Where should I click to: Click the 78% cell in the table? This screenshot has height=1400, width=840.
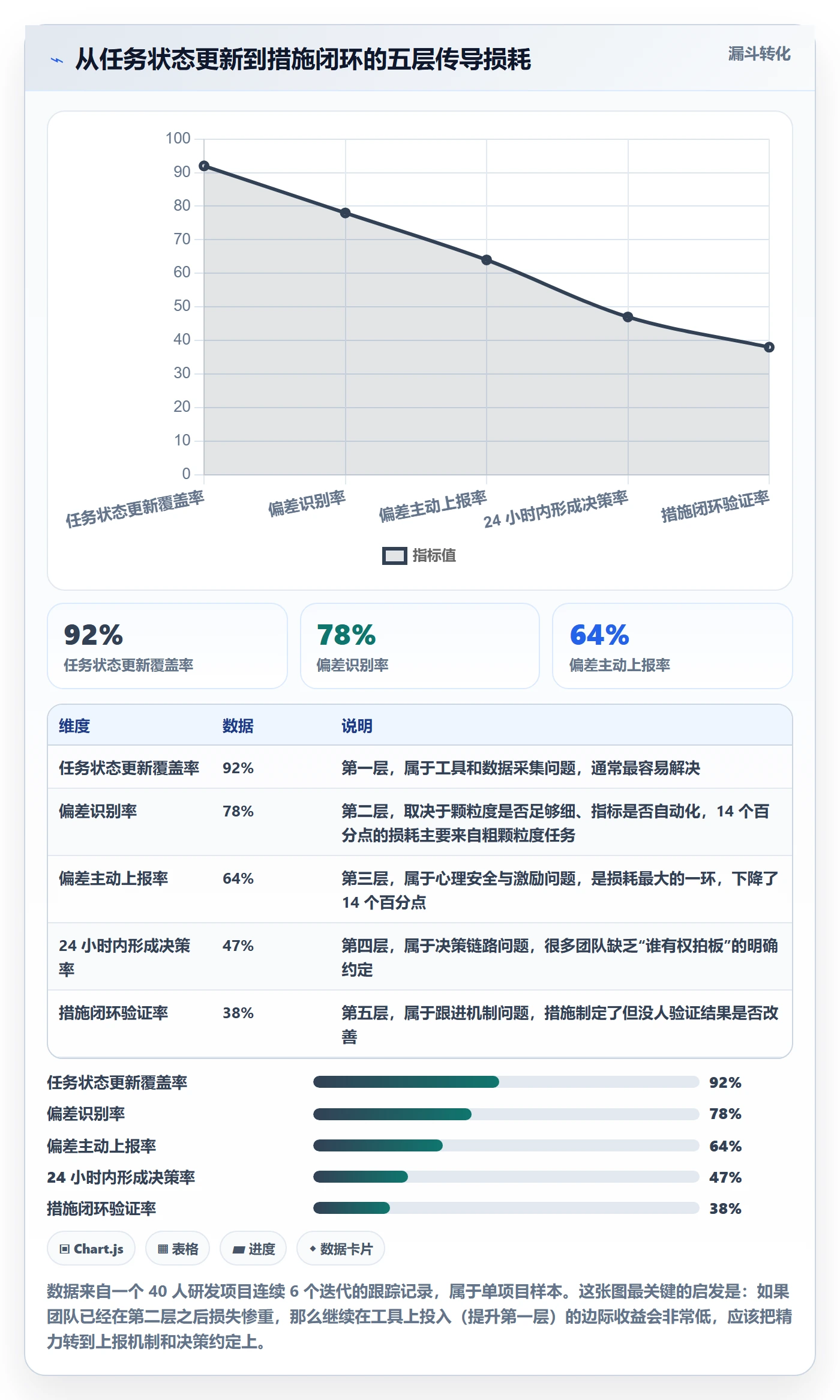point(238,811)
